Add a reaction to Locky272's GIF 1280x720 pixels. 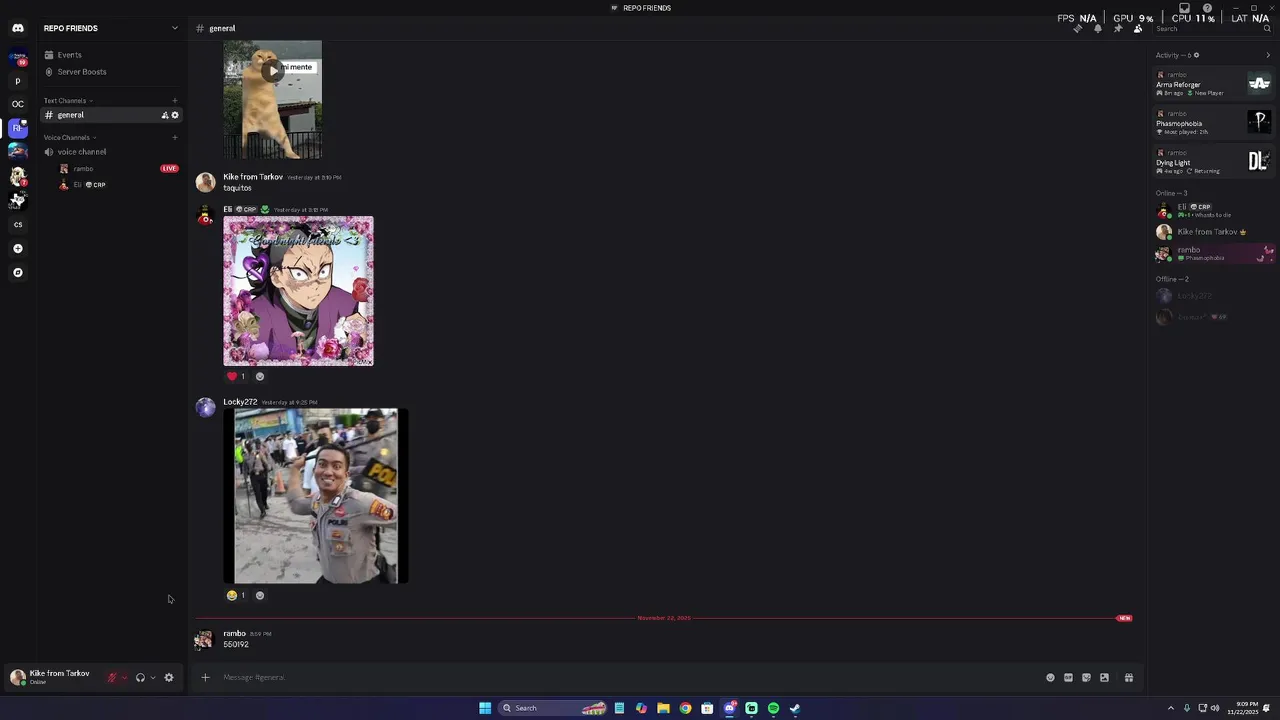pos(260,596)
